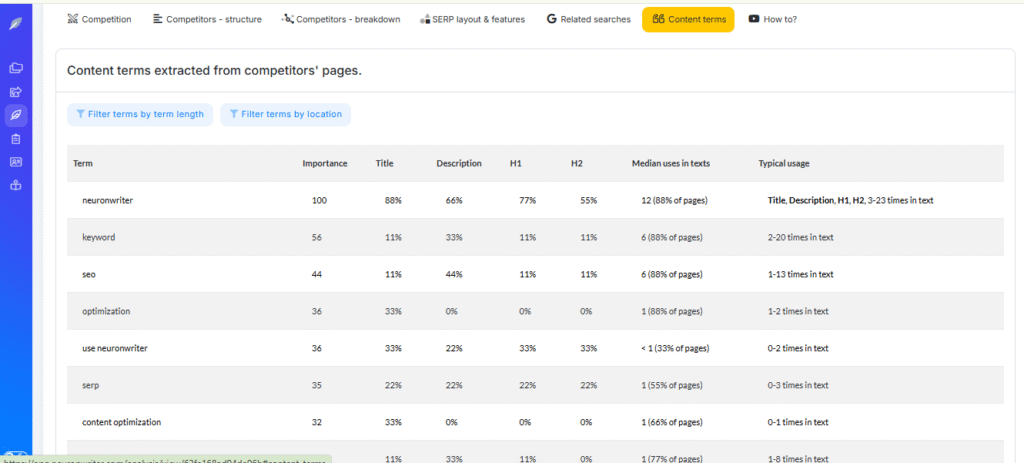The width and height of the screenshot is (1024, 463).
Task: Click 0-3 times in text usage
Action: (798, 385)
